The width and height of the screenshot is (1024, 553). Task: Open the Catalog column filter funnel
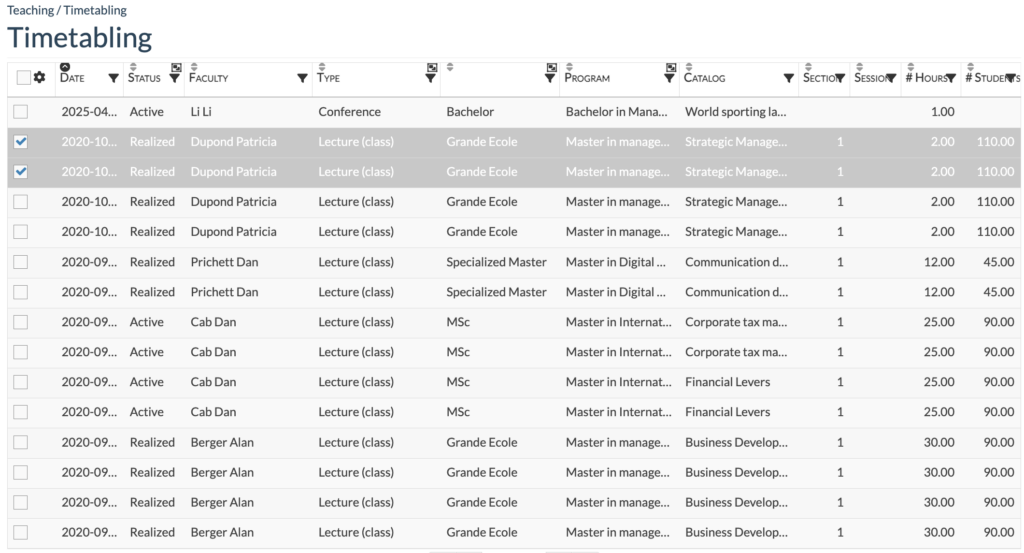click(788, 78)
